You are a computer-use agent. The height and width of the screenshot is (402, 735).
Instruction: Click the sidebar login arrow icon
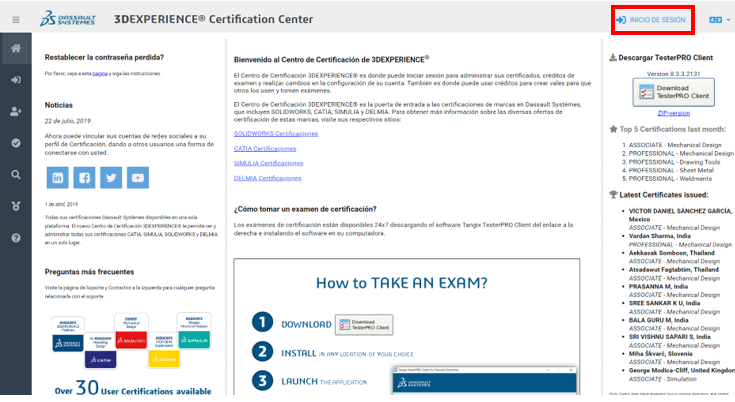(x=16, y=80)
